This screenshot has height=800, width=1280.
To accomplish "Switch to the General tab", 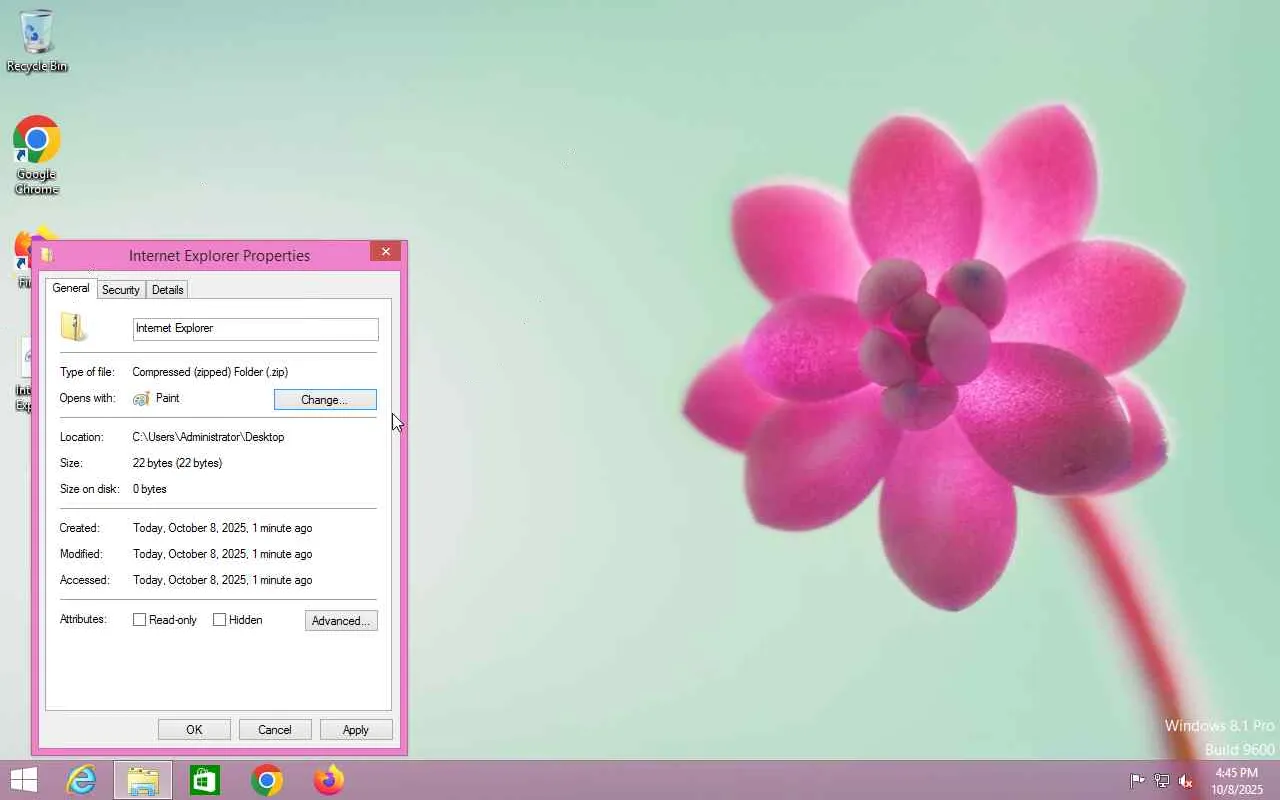I will coord(71,288).
